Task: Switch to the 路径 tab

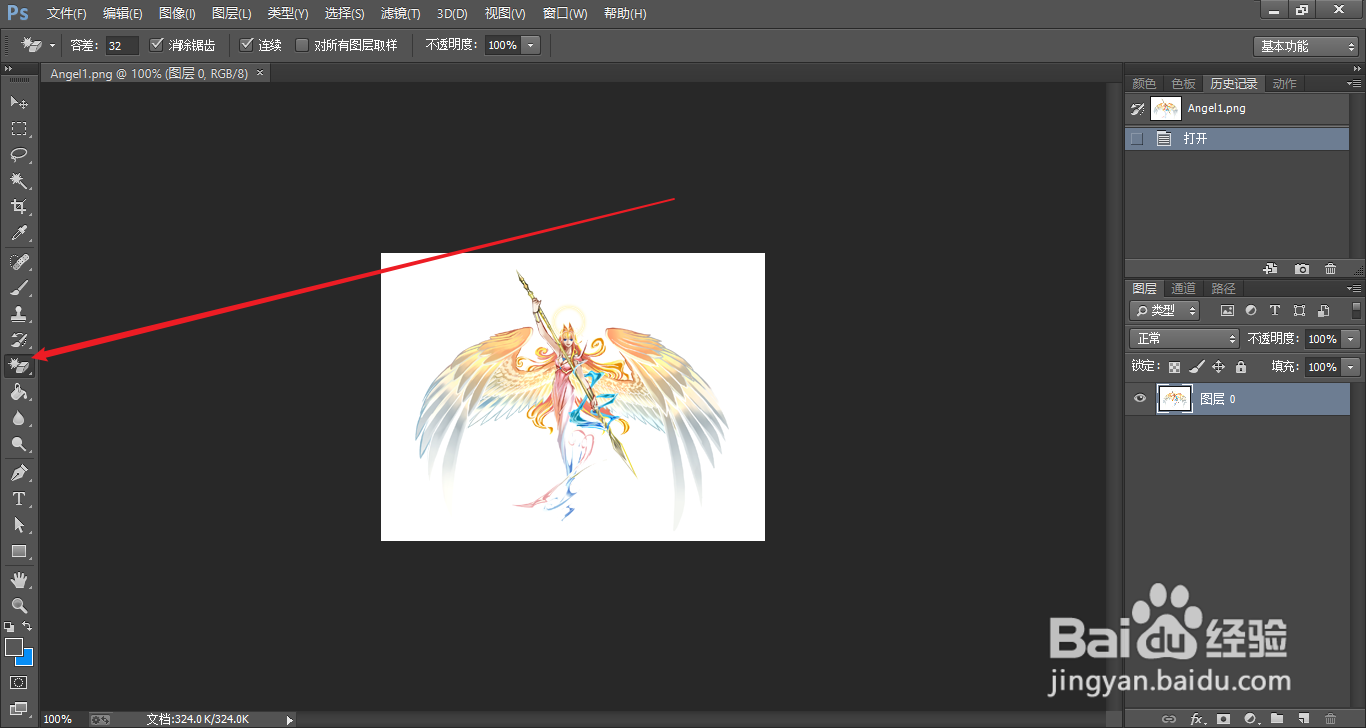Action: click(x=1223, y=288)
